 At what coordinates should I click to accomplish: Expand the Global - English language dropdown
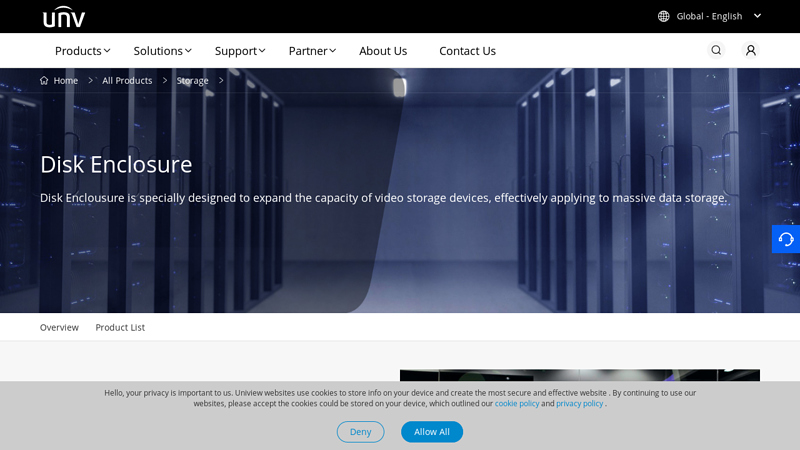point(710,16)
